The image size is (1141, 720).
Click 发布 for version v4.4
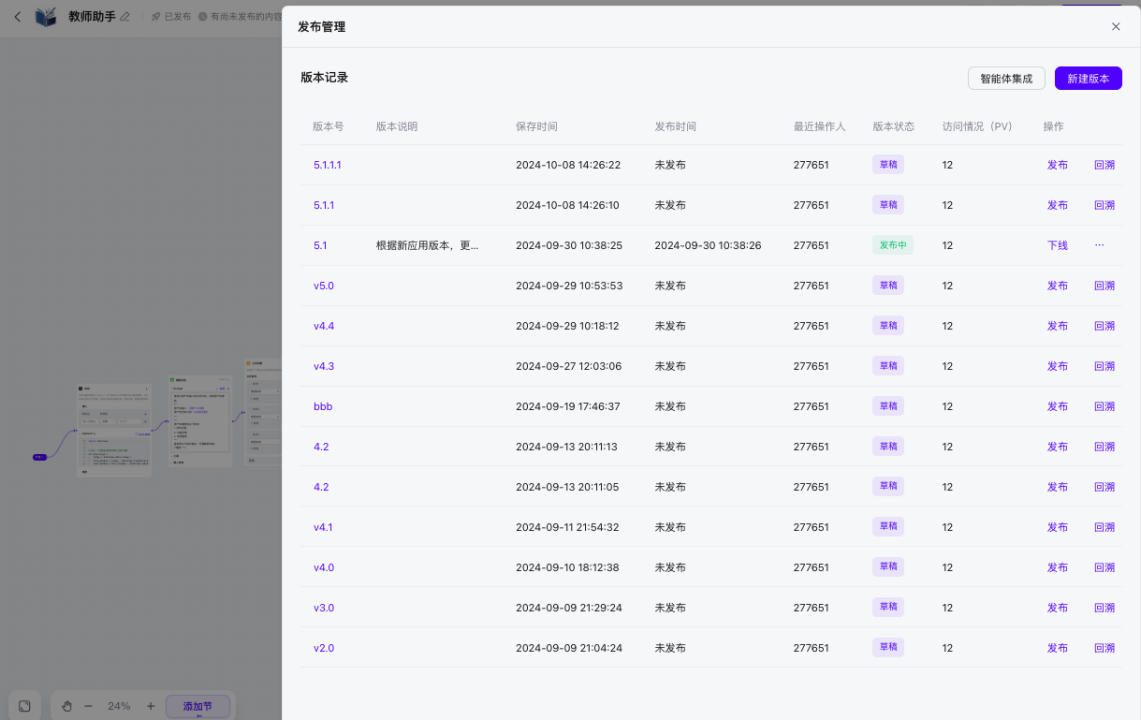(1057, 326)
